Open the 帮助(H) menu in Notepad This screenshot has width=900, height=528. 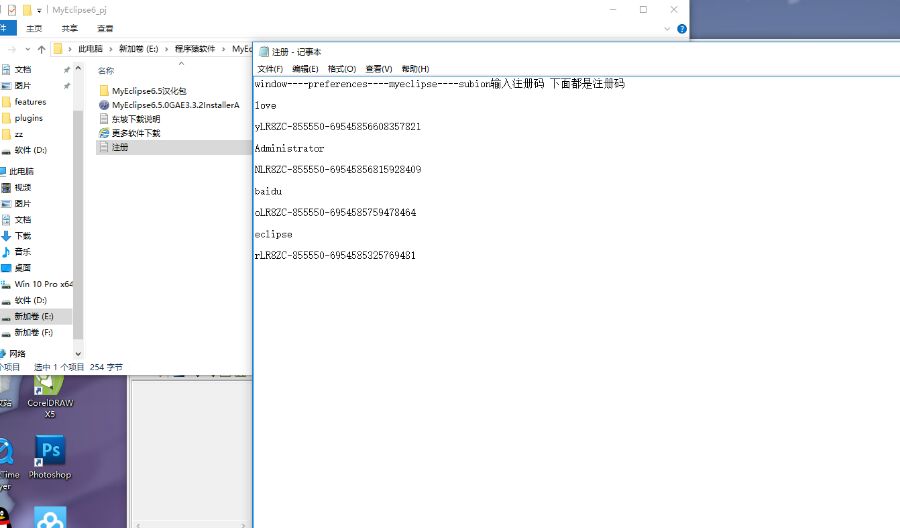coord(415,69)
